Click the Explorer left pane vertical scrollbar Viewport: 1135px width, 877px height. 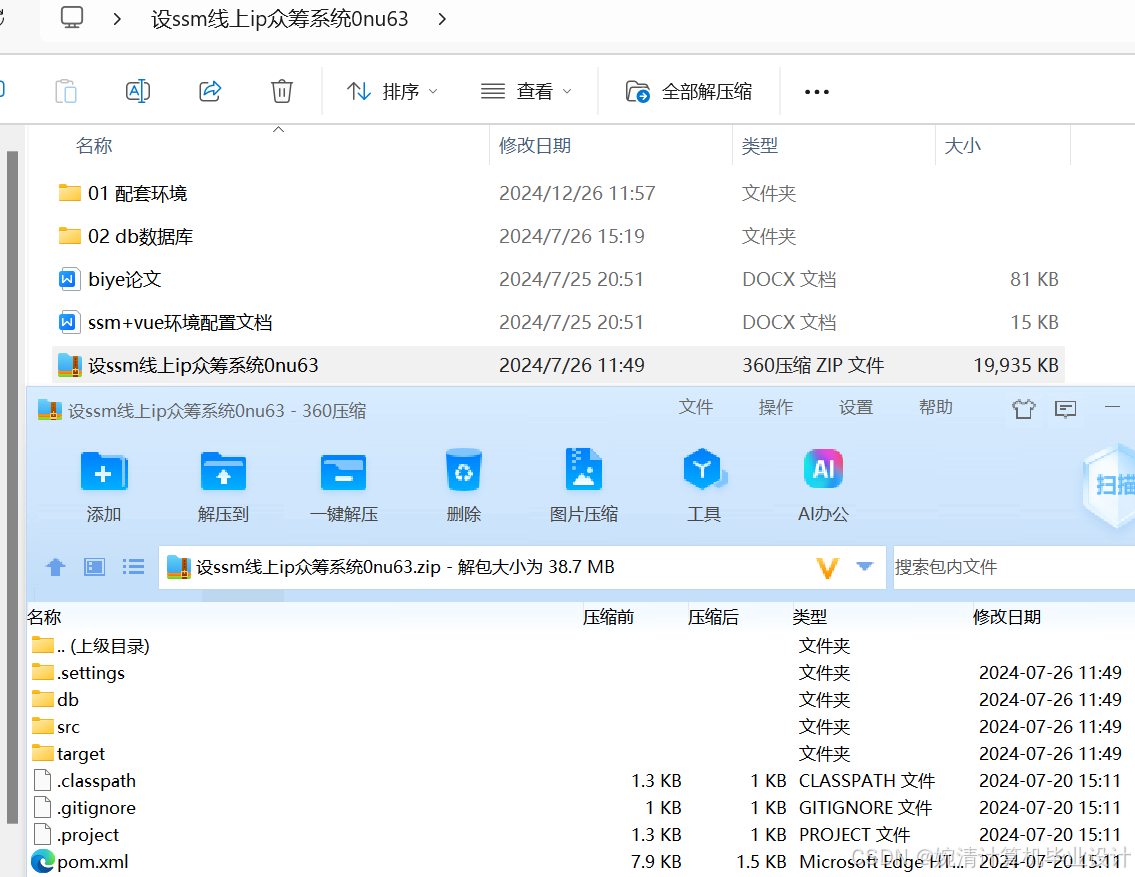pos(12,487)
